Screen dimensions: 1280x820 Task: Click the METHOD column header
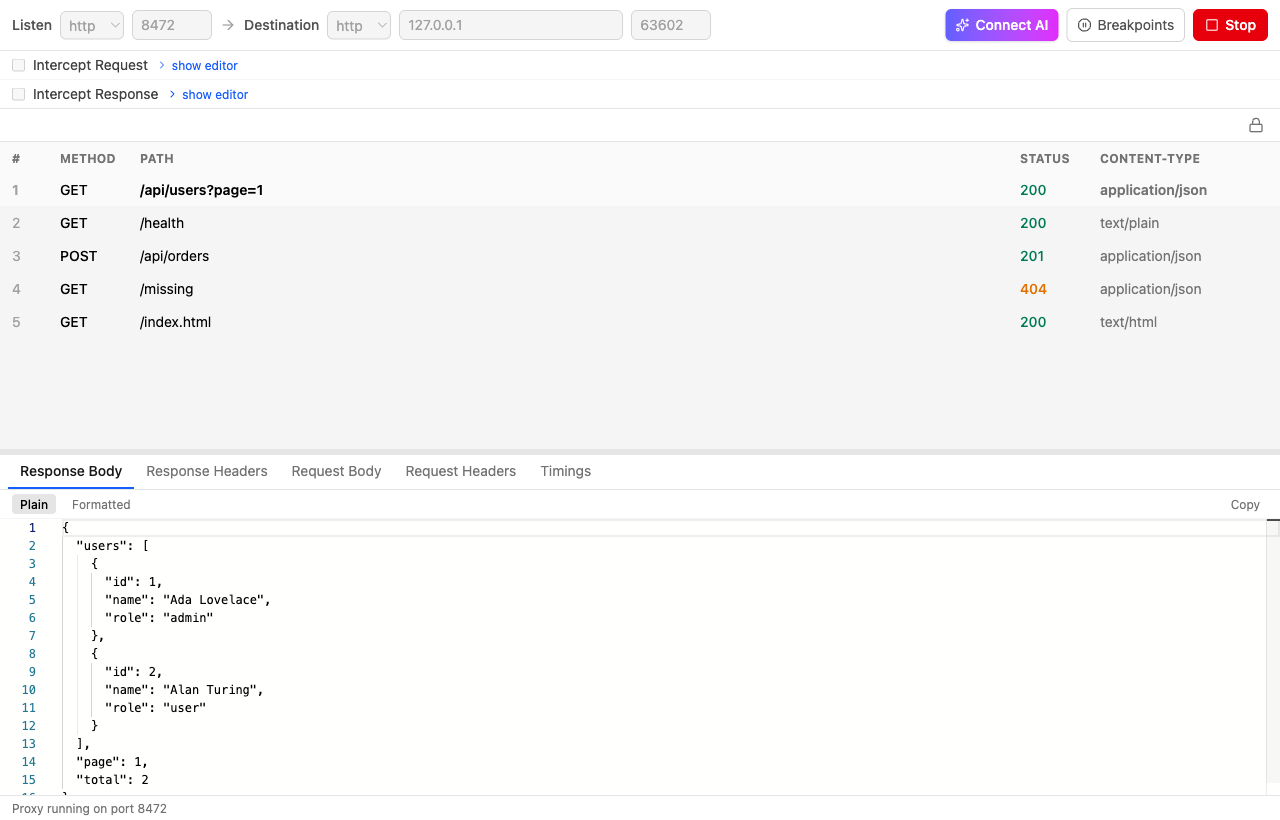[x=88, y=159]
